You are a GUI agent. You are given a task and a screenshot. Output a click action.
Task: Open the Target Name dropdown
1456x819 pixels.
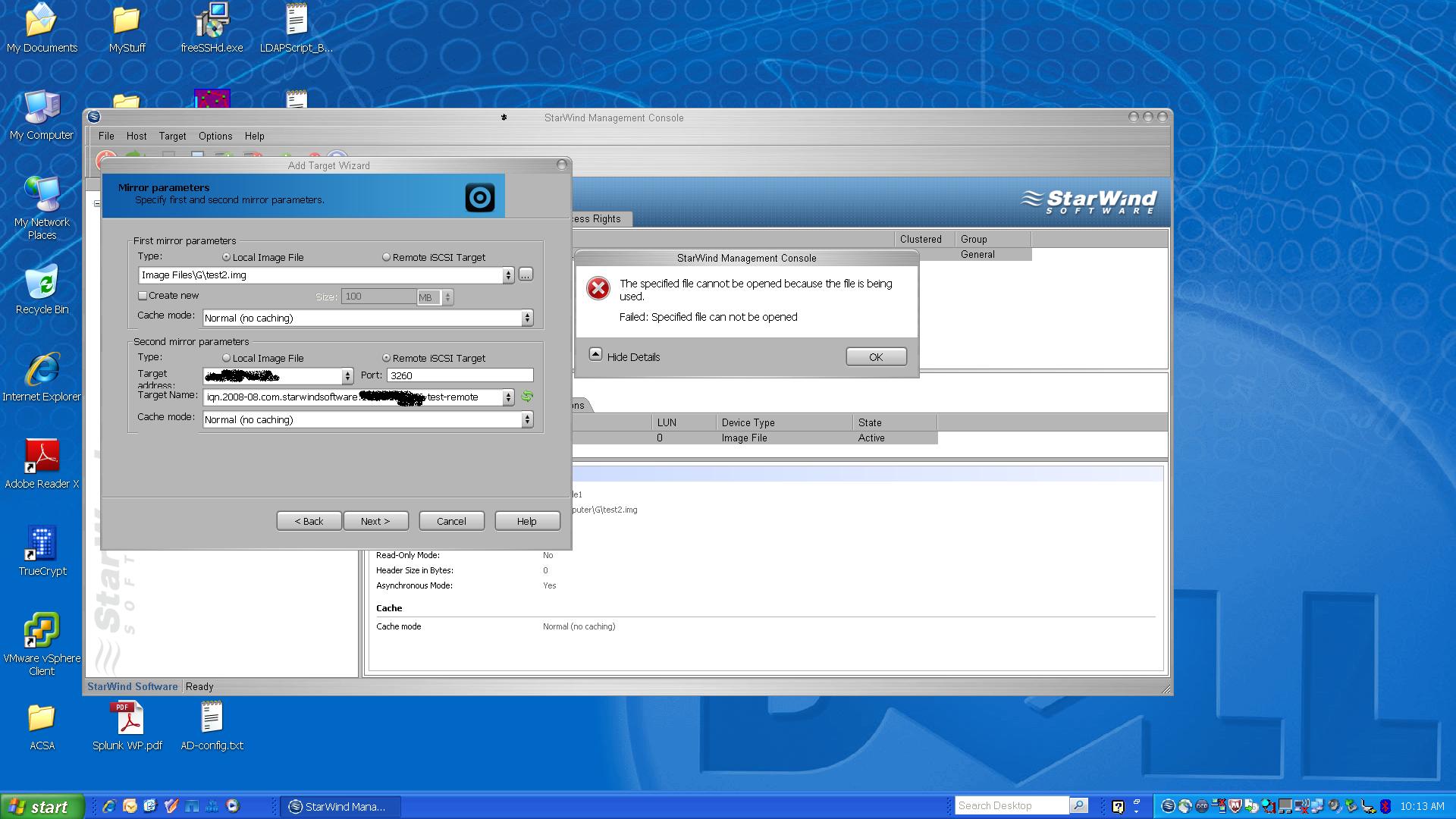(x=508, y=397)
